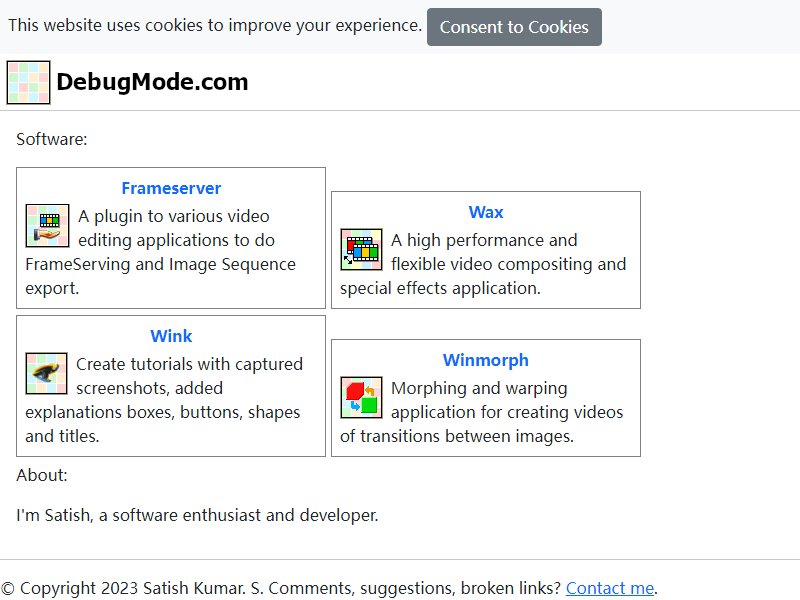Click the Wink tutorials description text
The height and width of the screenshot is (600, 800).
pyautogui.click(x=164, y=400)
